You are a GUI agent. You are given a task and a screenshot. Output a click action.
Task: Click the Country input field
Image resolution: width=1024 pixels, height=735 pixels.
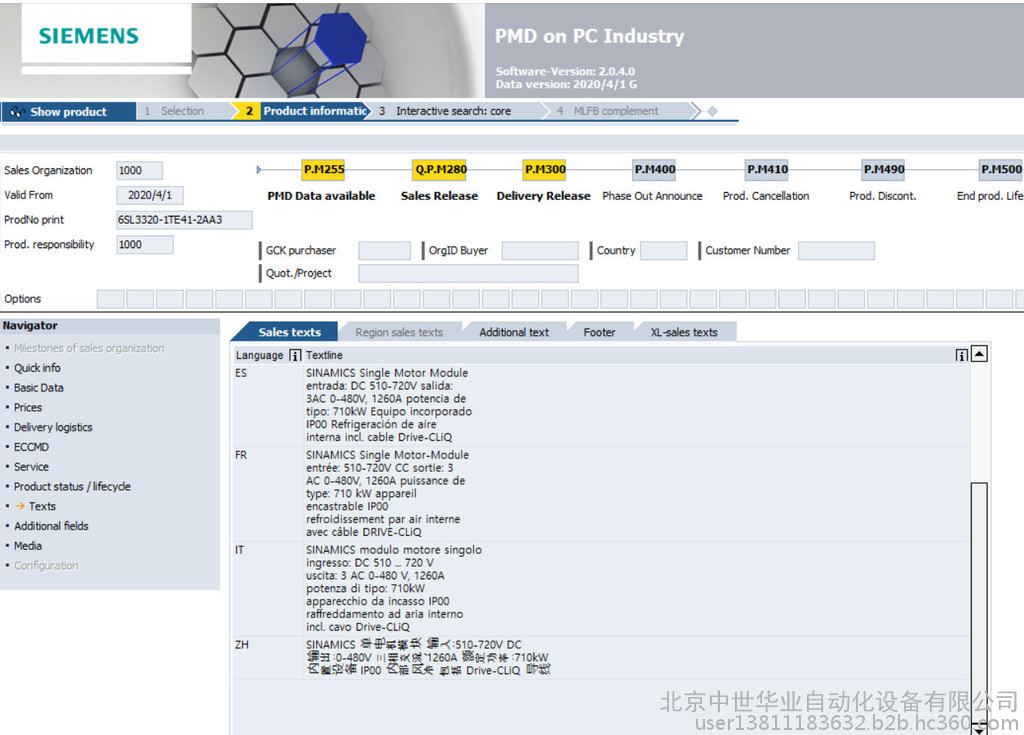point(664,251)
